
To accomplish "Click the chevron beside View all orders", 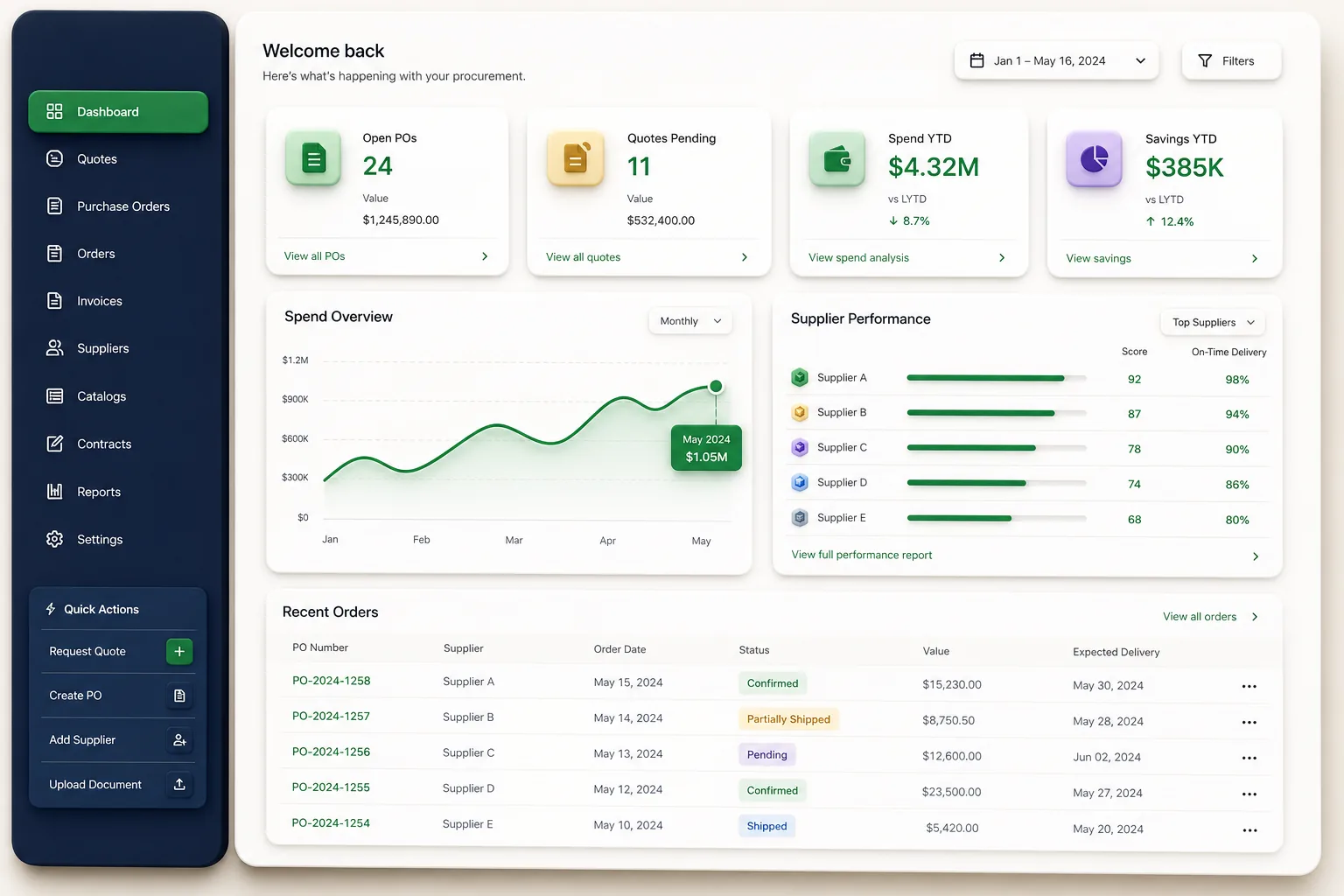I will click(x=1255, y=617).
